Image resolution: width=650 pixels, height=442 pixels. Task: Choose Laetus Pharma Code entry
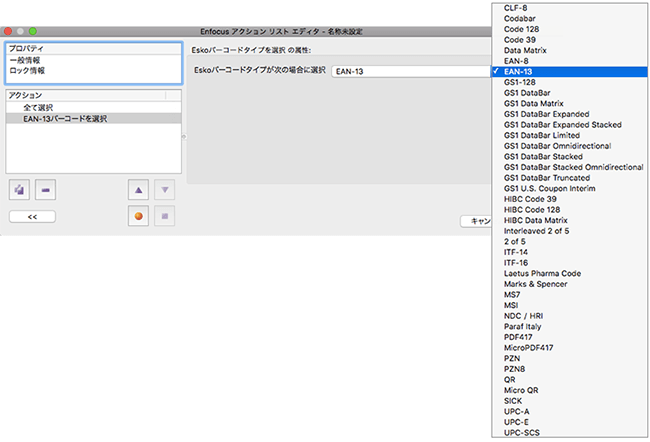click(570, 274)
